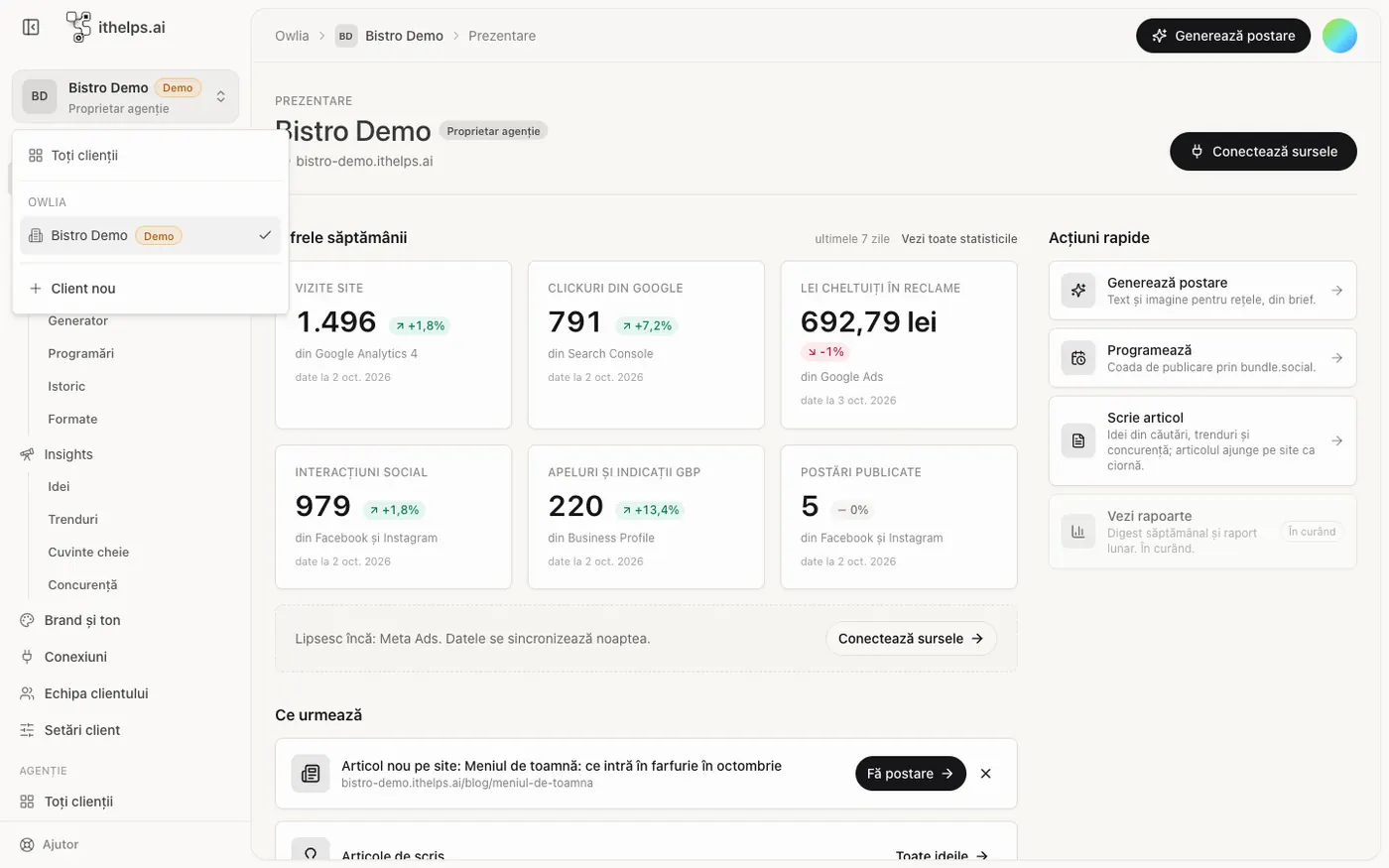Click the Brand și ton palette icon
This screenshot has height=868, width=1389.
point(27,620)
